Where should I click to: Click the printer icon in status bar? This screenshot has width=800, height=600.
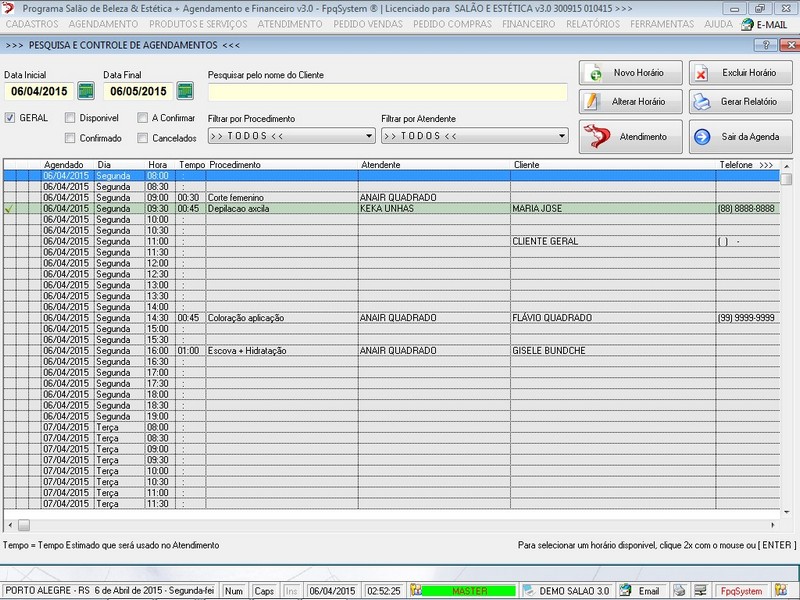(x=679, y=591)
